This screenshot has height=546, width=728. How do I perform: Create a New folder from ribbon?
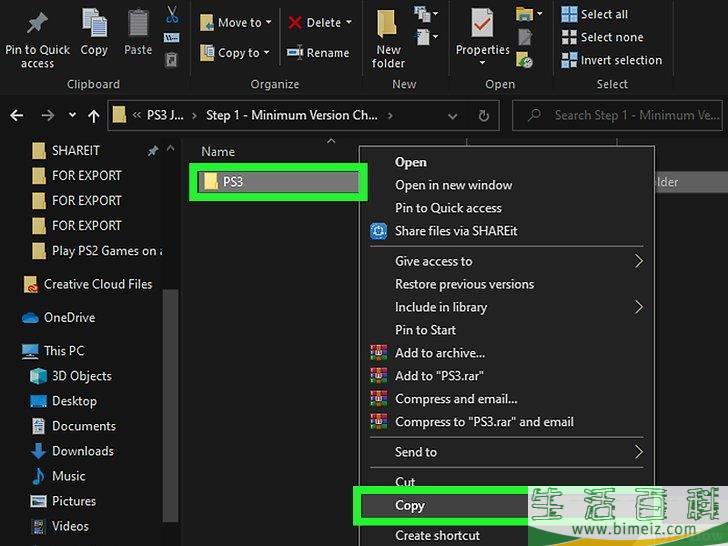click(x=388, y=39)
